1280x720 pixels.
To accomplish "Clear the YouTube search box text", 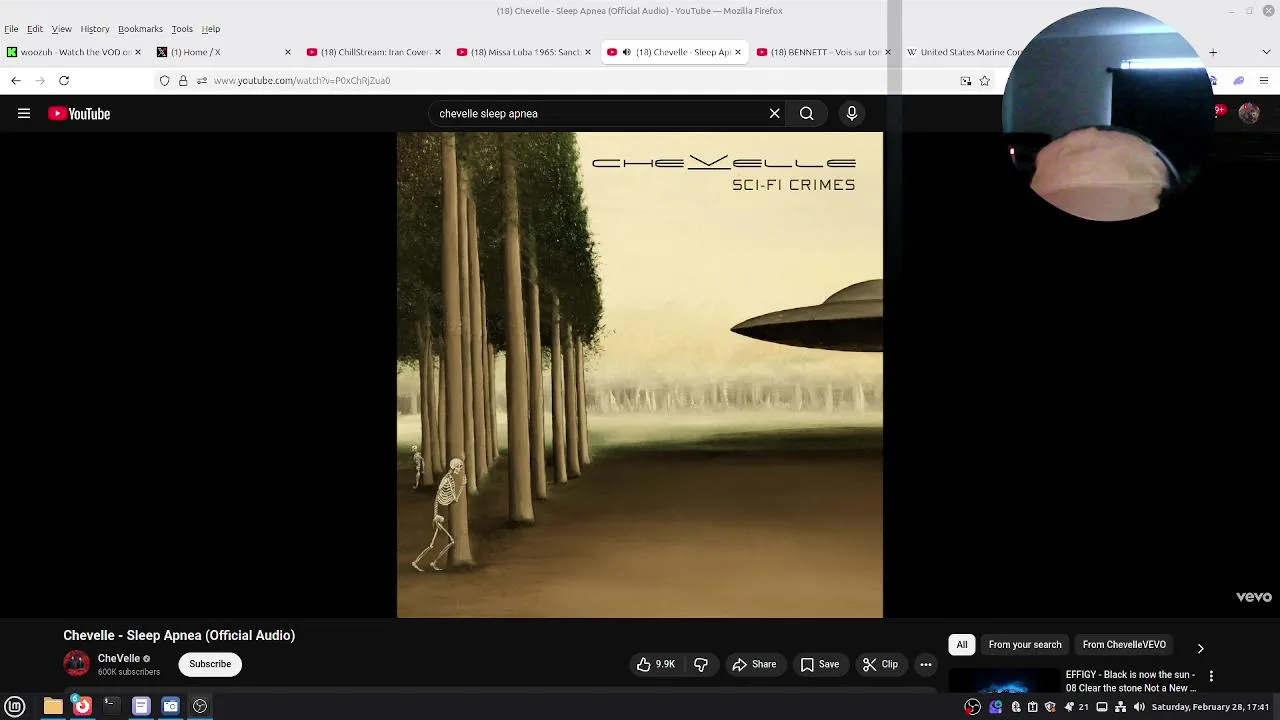I will coord(774,114).
